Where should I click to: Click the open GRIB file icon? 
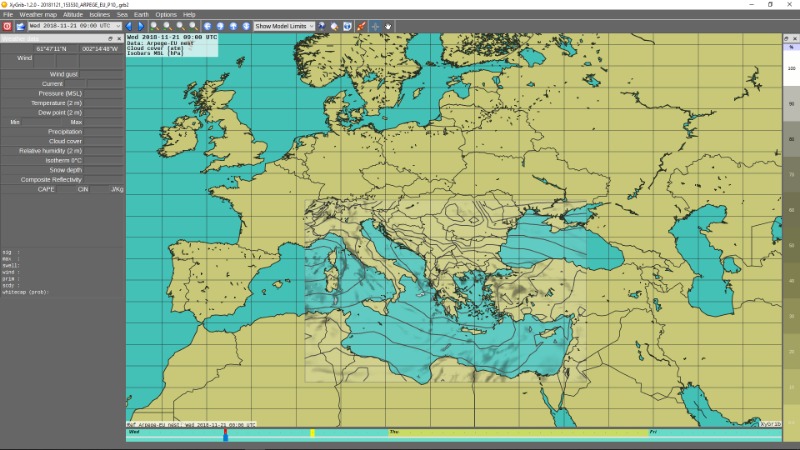point(20,26)
